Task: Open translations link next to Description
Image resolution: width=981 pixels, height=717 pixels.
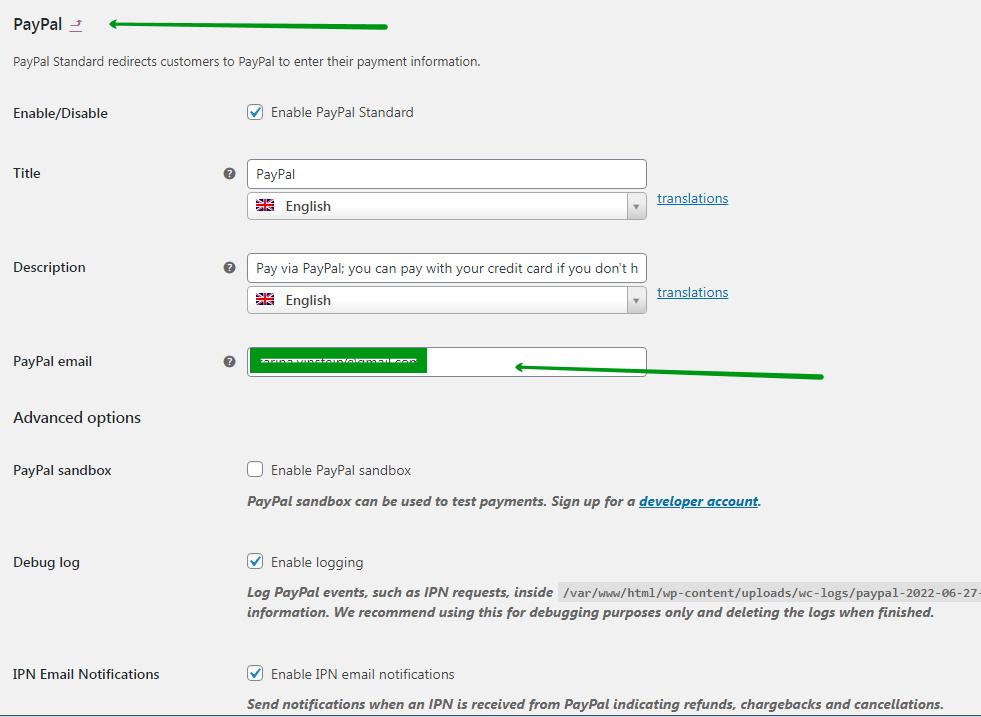Action: pos(692,293)
